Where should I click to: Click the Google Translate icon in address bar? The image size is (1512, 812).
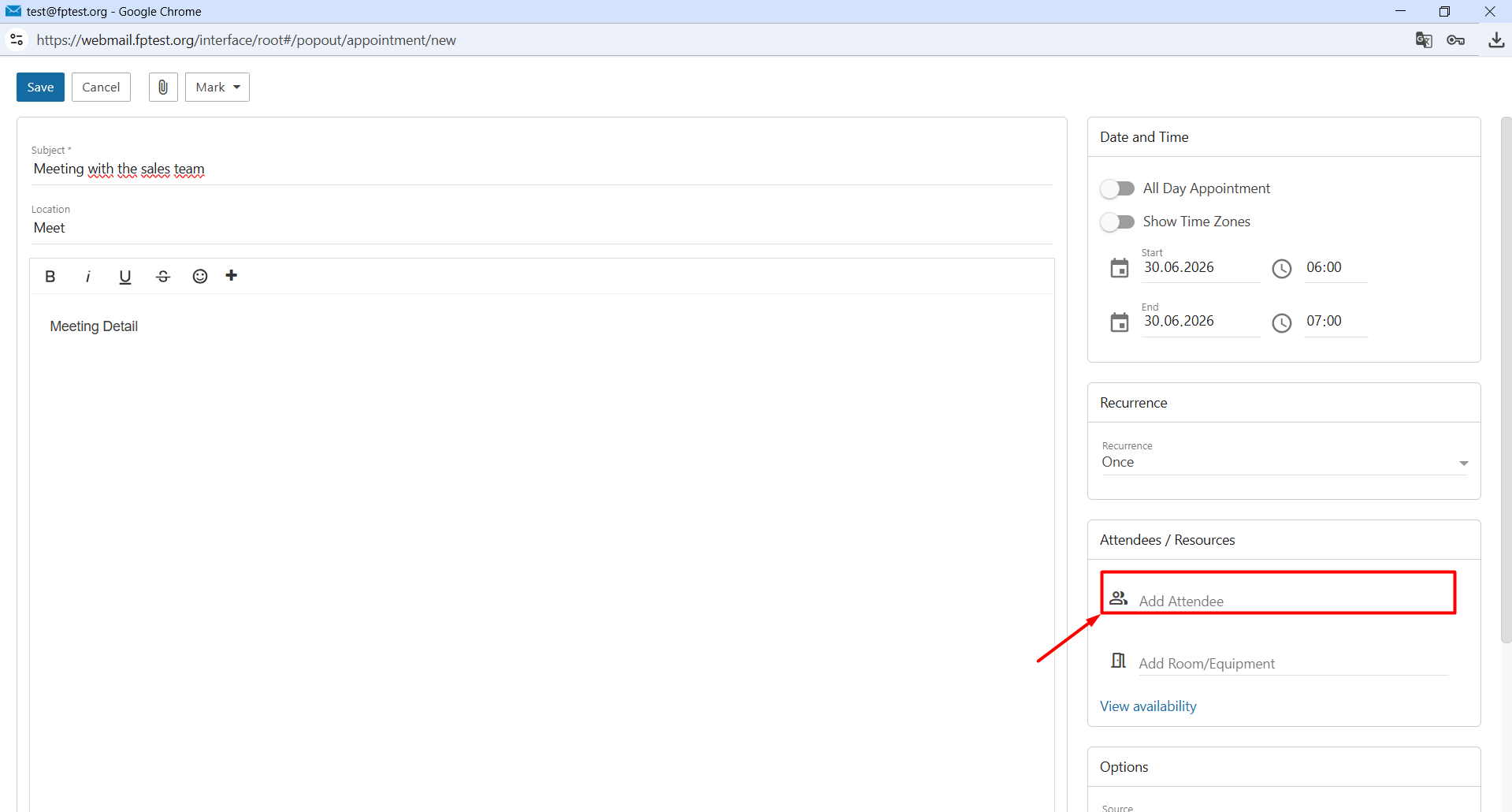point(1424,40)
